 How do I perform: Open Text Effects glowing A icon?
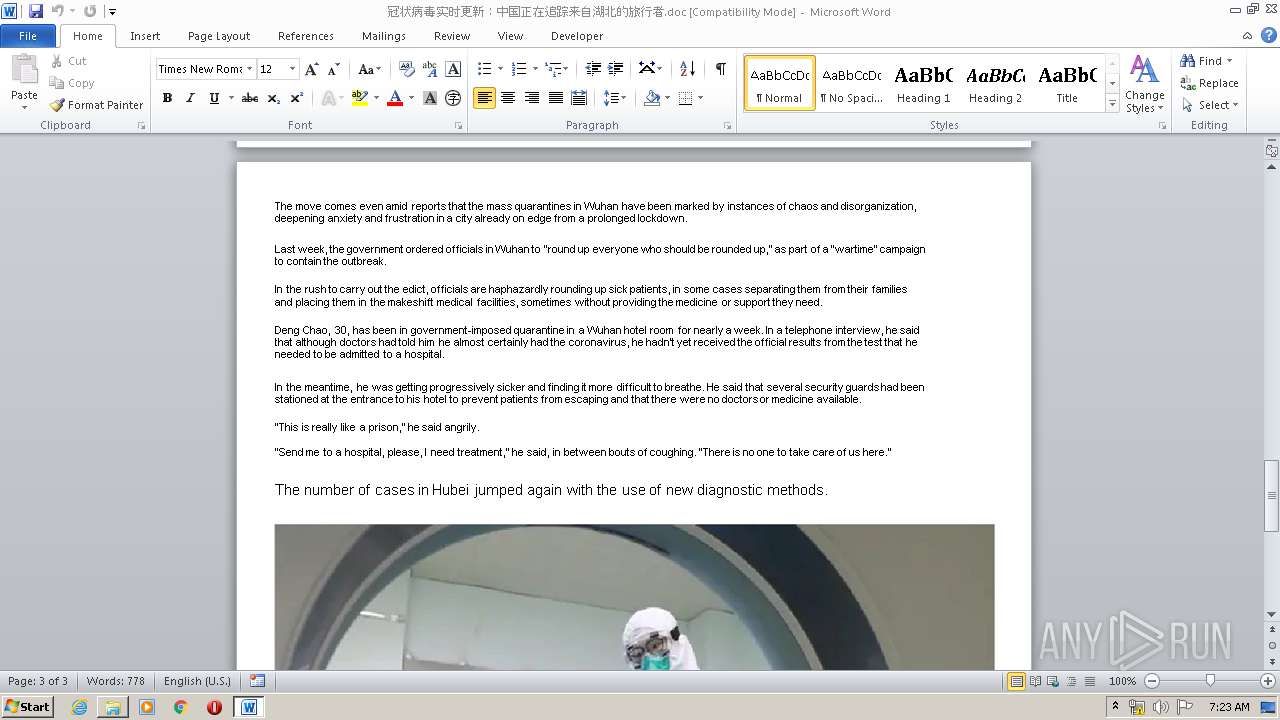coord(328,98)
